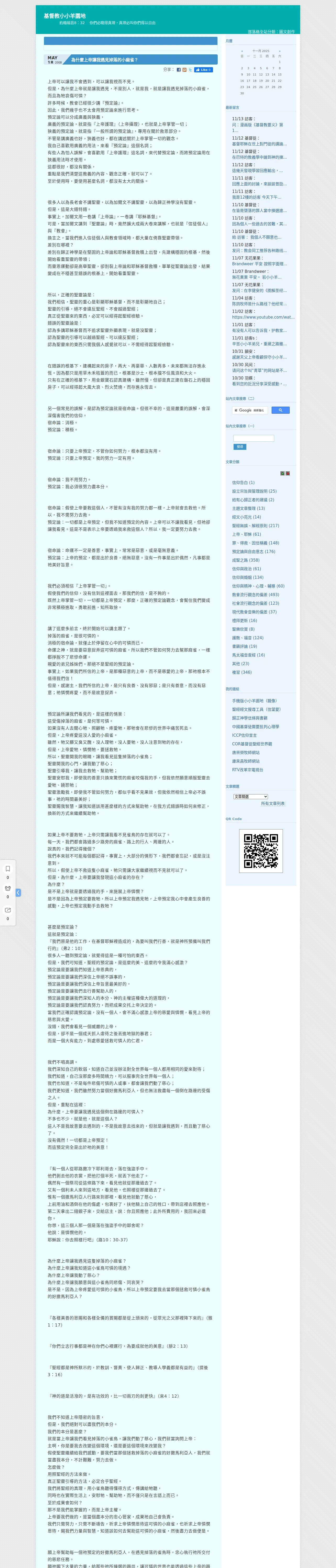Open category 其他 (23)

(240, 664)
